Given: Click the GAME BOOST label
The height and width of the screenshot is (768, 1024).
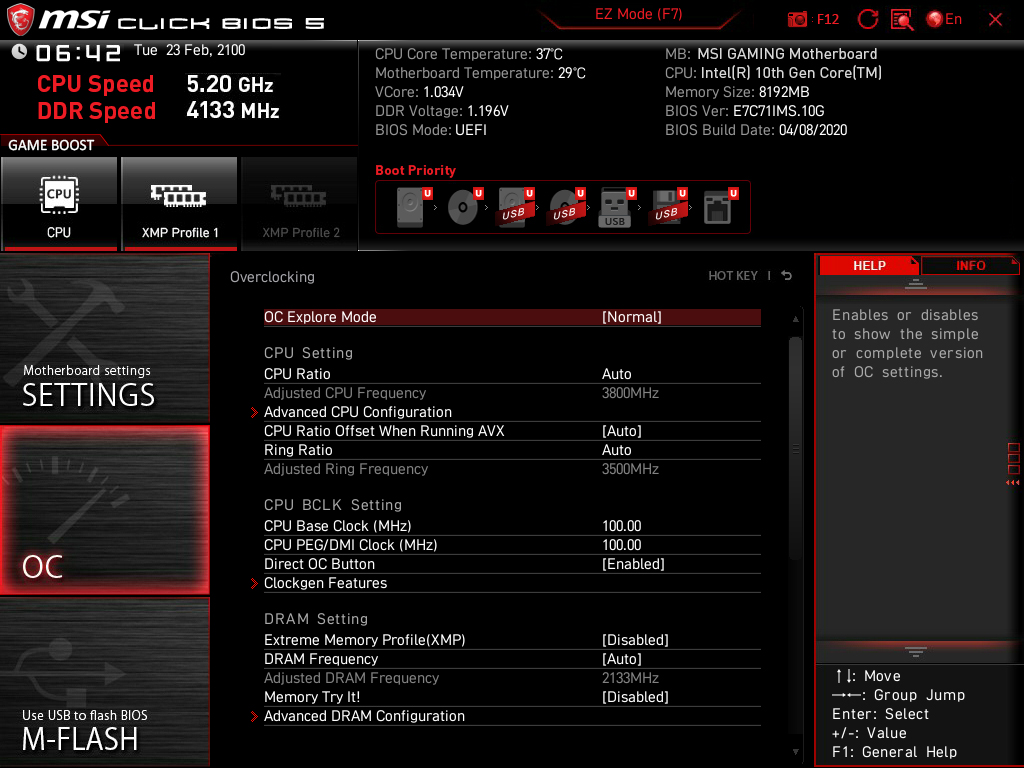Looking at the screenshot, I should (51, 145).
